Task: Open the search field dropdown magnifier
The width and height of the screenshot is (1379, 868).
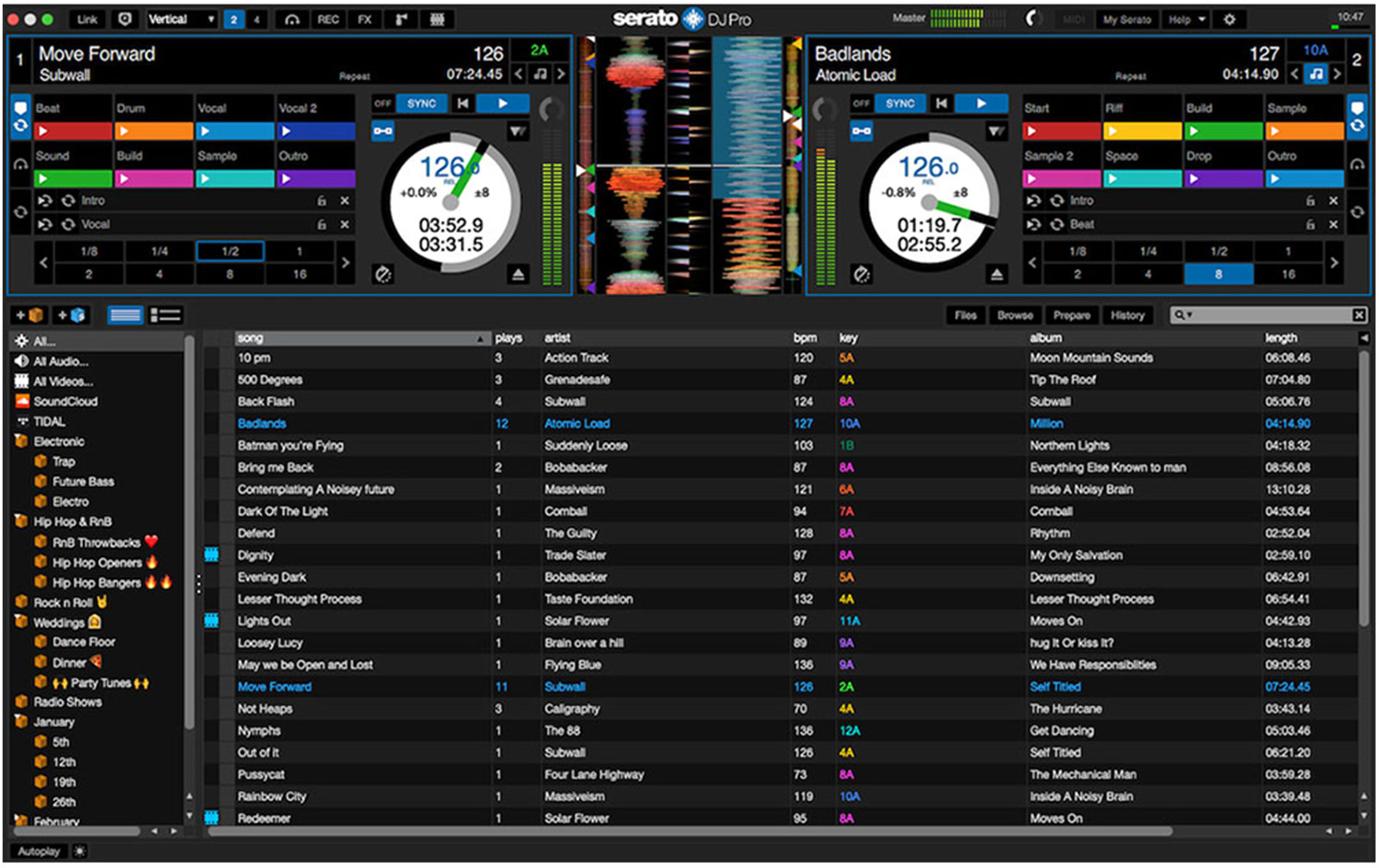Action: pos(1182,315)
